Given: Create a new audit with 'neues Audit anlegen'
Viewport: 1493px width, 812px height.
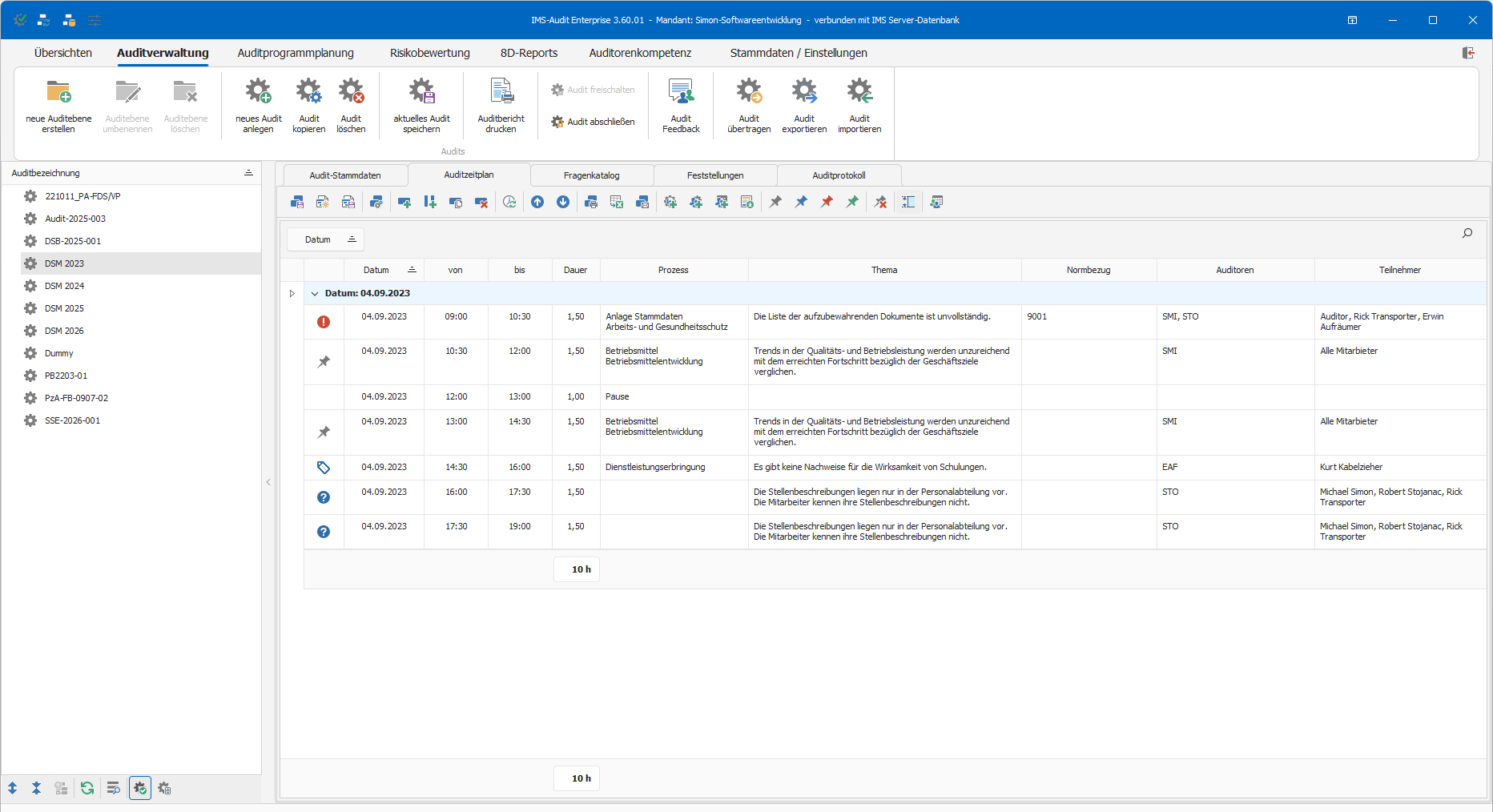Looking at the screenshot, I should (258, 107).
